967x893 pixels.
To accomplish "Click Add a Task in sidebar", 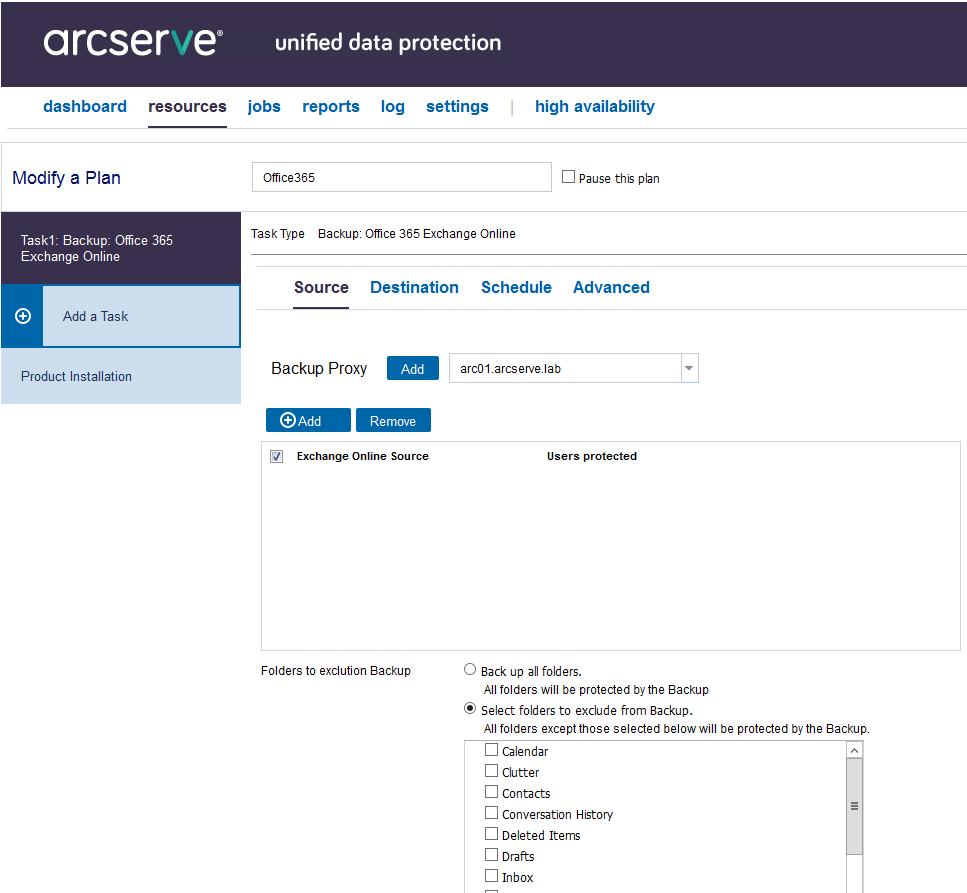I will point(141,316).
